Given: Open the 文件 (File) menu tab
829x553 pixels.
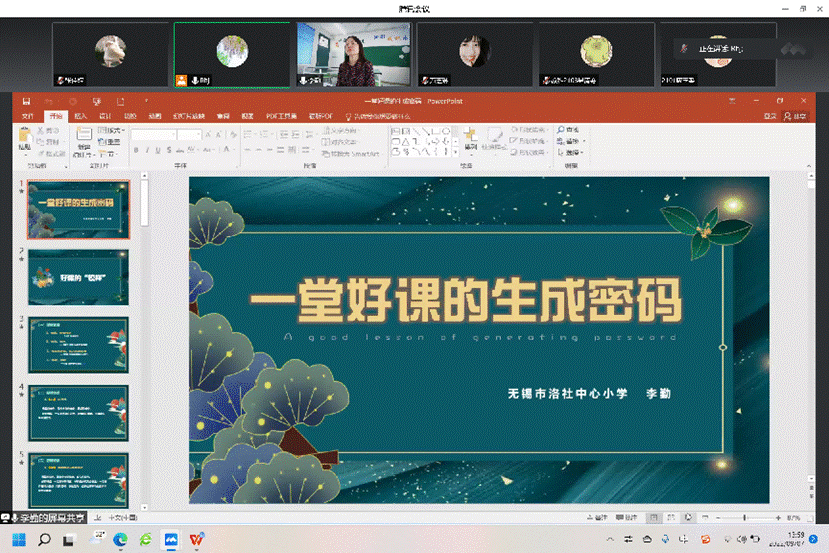Looking at the screenshot, I should tap(28, 116).
